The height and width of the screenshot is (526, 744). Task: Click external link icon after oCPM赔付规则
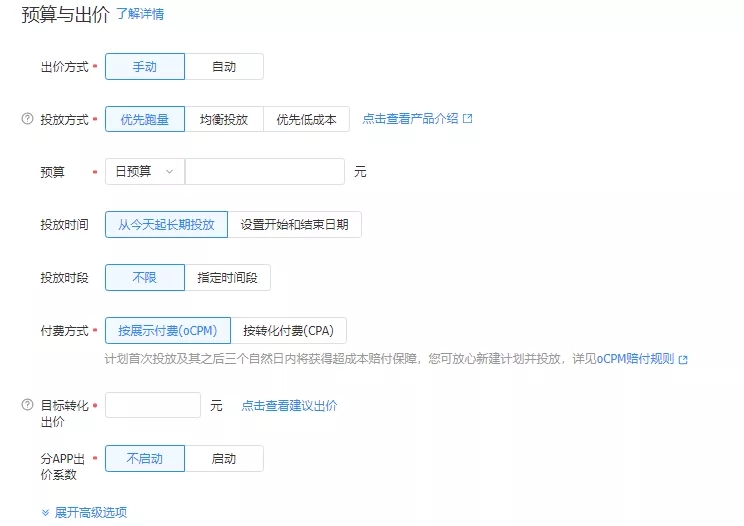(683, 359)
